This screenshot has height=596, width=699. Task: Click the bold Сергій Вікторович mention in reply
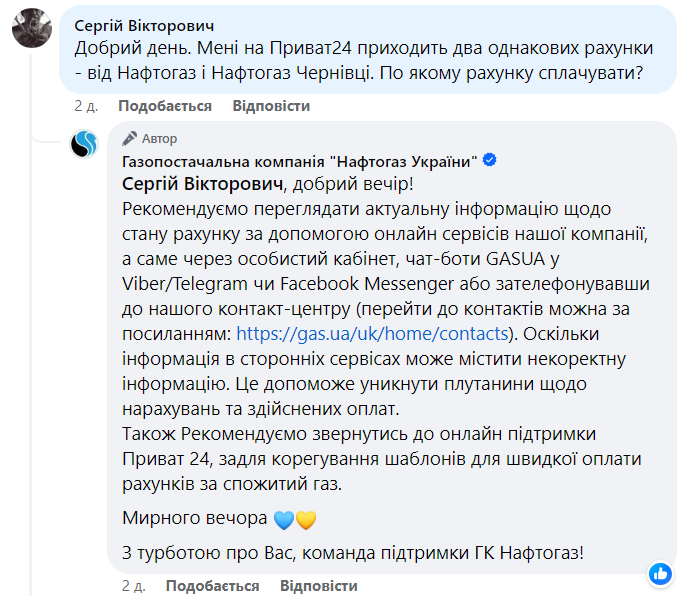[202, 184]
